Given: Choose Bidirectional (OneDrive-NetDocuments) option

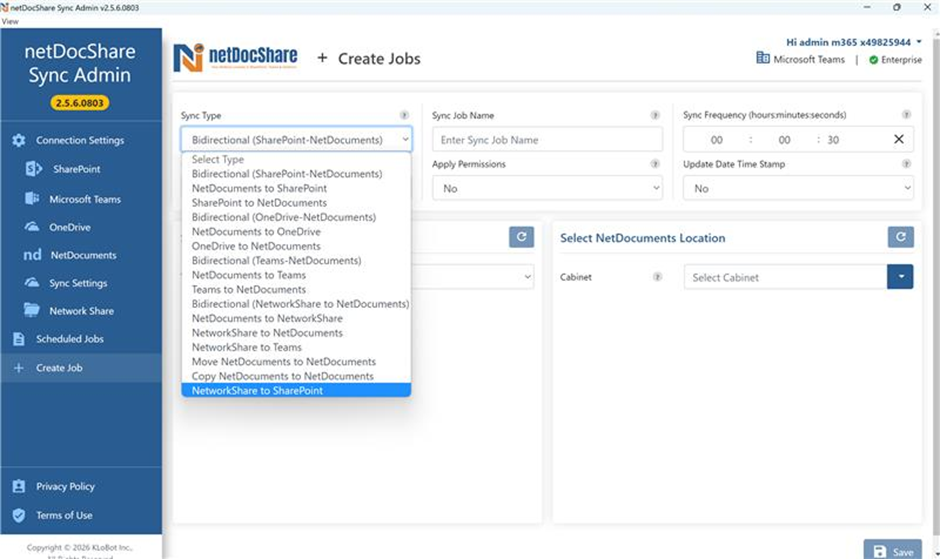Looking at the screenshot, I should click(x=296, y=217).
